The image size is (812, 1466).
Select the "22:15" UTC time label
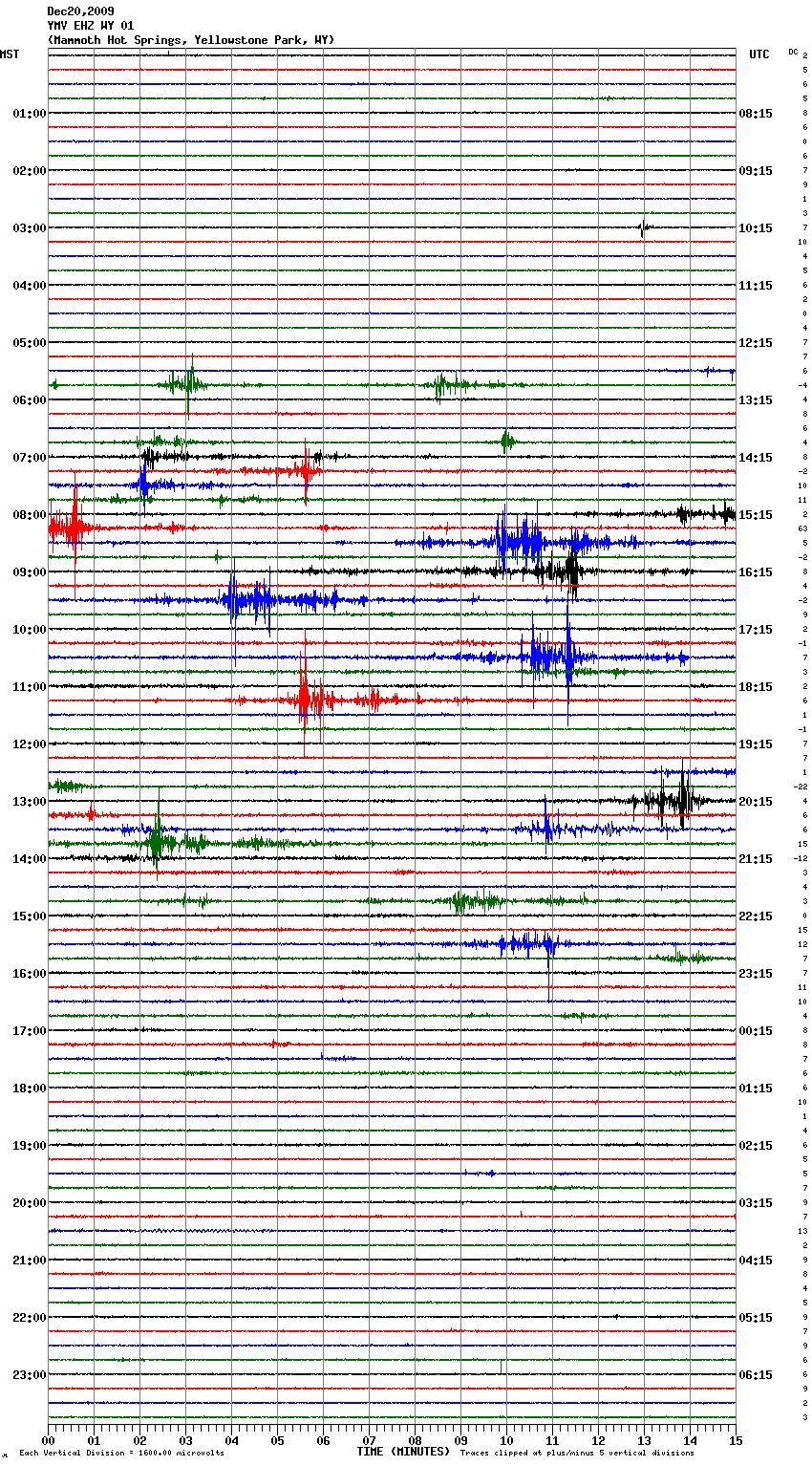point(756,916)
